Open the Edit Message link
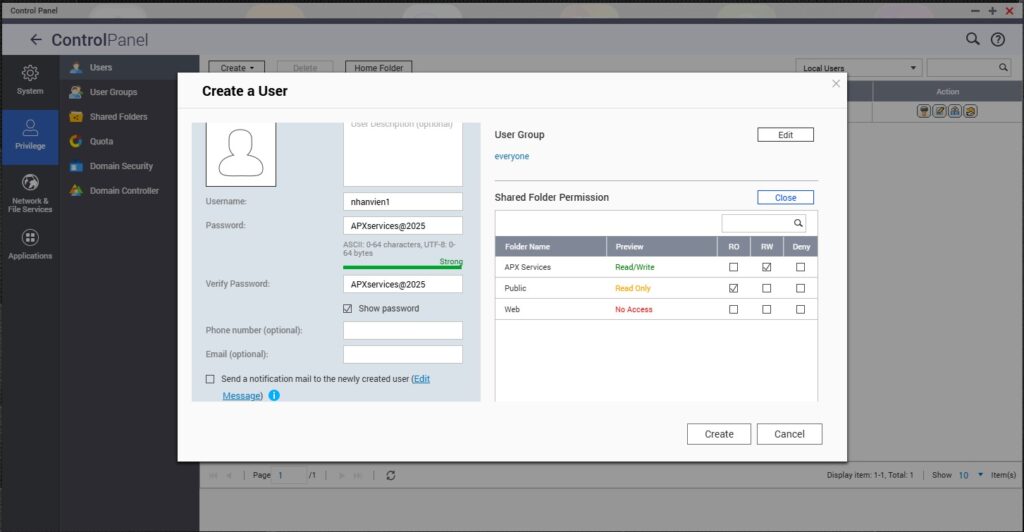The width and height of the screenshot is (1024, 532). (x=327, y=387)
